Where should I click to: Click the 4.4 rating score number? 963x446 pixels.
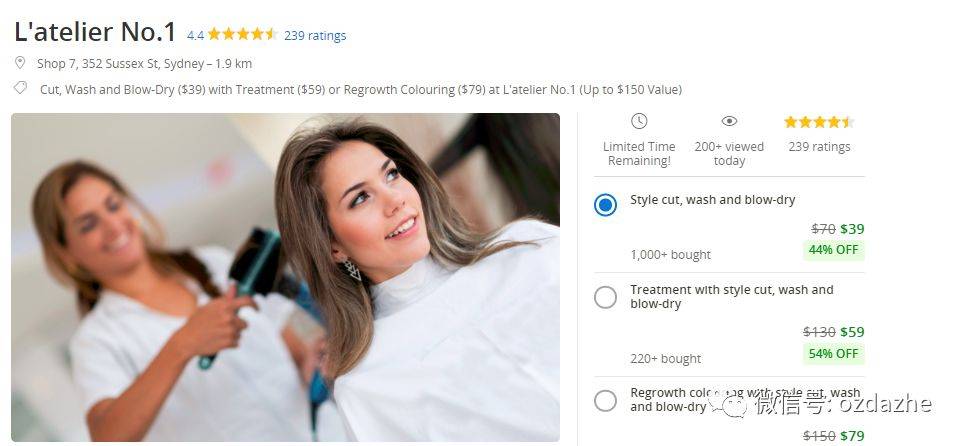(195, 36)
